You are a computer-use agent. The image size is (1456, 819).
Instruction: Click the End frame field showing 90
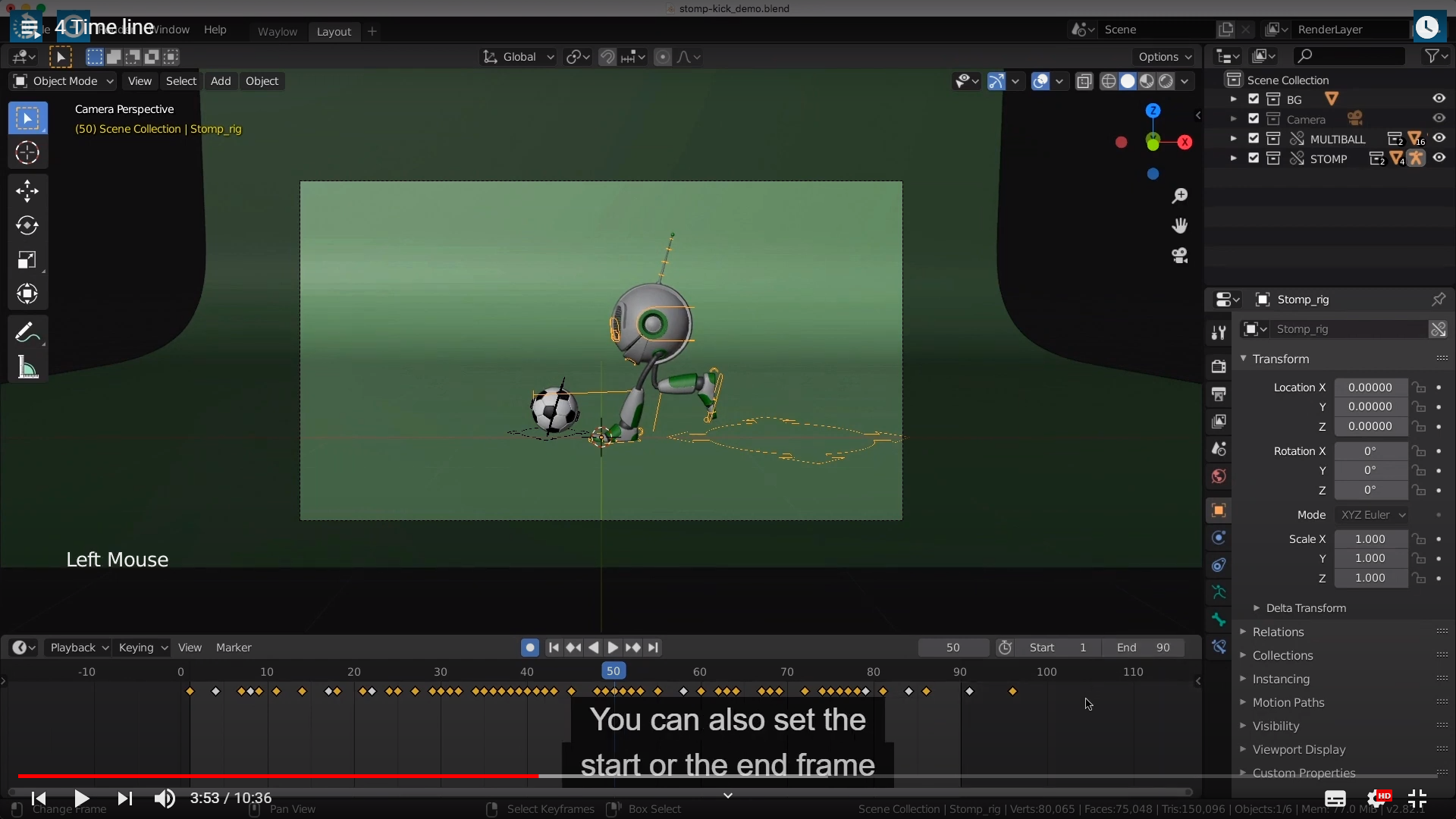point(1144,648)
